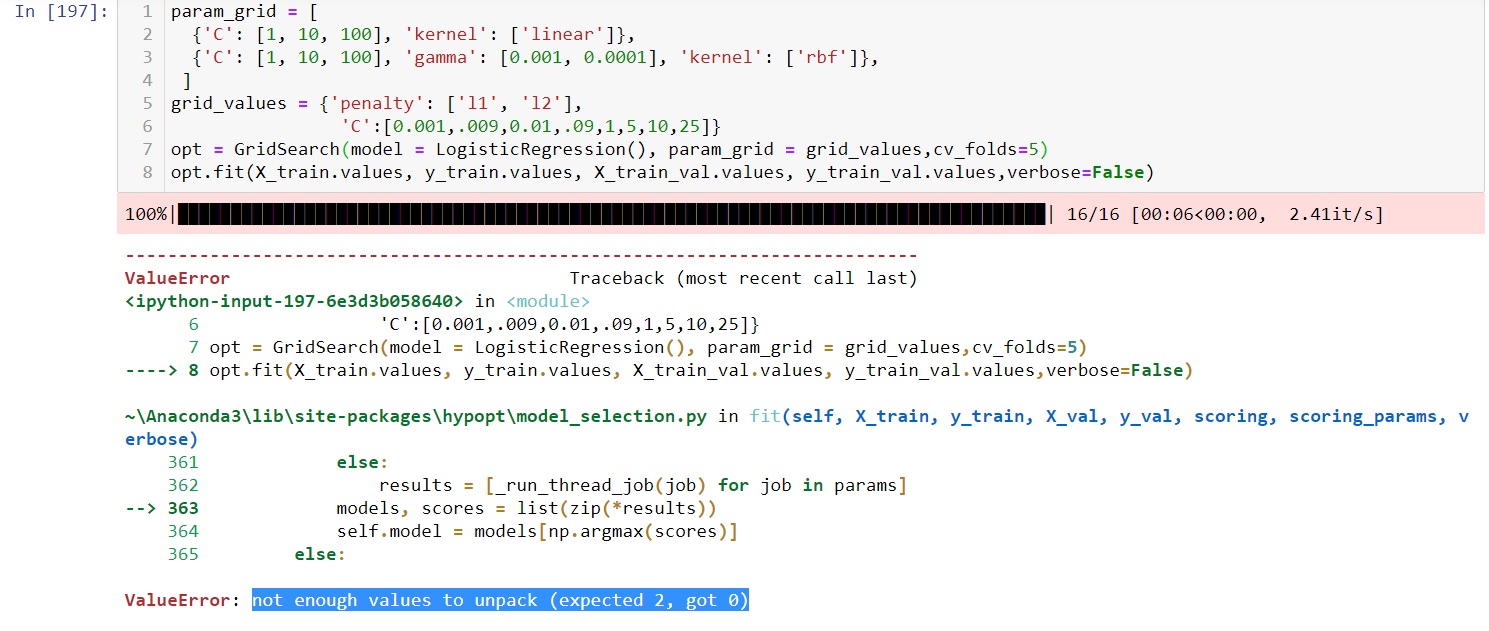The image size is (1489, 631).
Task: Click the '<module>' text in the traceback
Action: click(548, 301)
